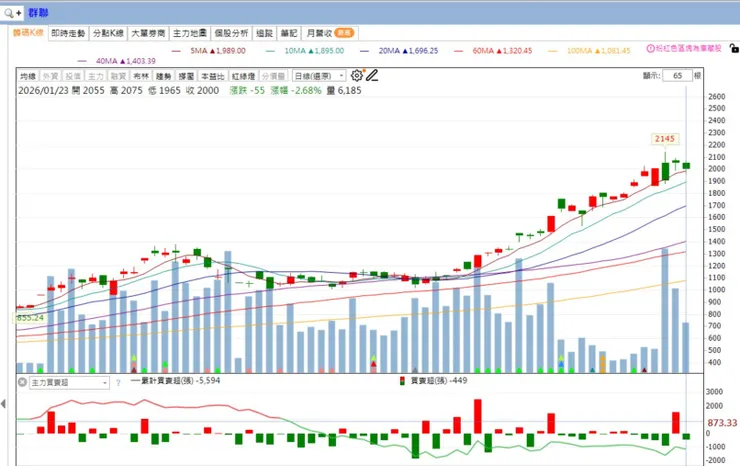Screen dimensions: 740x466
Task: Select the pencil drawing tool
Action: (x=372, y=76)
